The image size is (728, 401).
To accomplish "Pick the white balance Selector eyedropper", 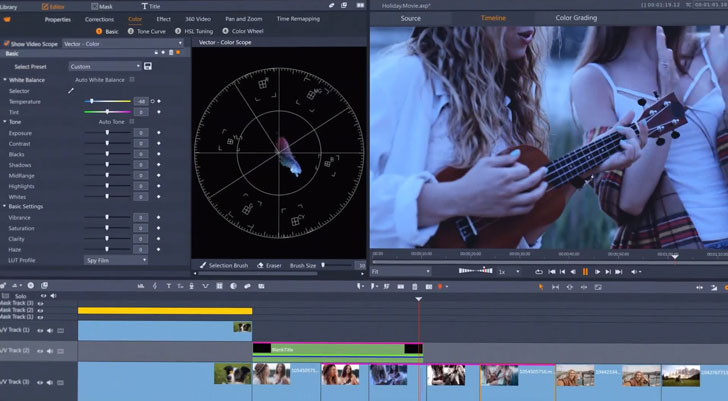I will click(71, 91).
